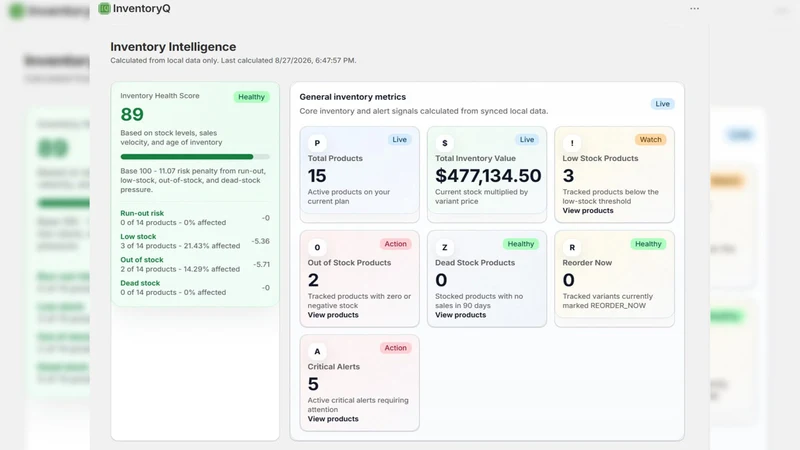Viewport: 800px width, 450px height.
Task: Click the health score value 89
Action: 132,114
